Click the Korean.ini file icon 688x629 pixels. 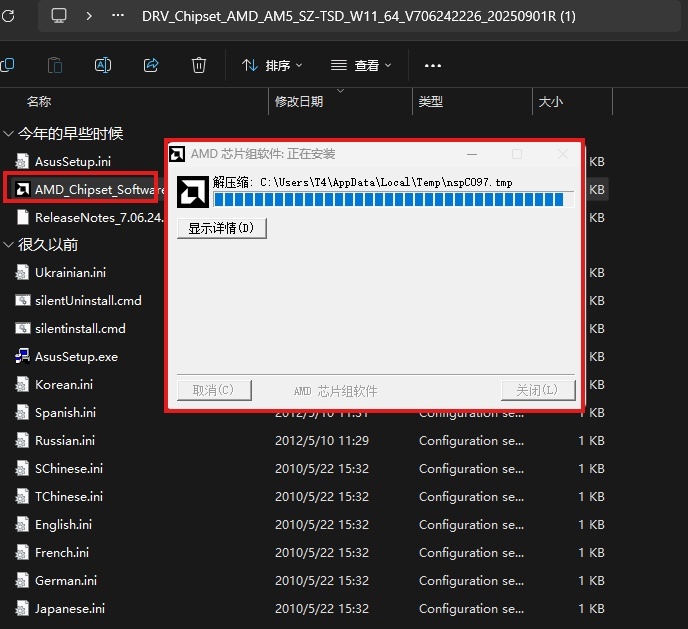22,385
